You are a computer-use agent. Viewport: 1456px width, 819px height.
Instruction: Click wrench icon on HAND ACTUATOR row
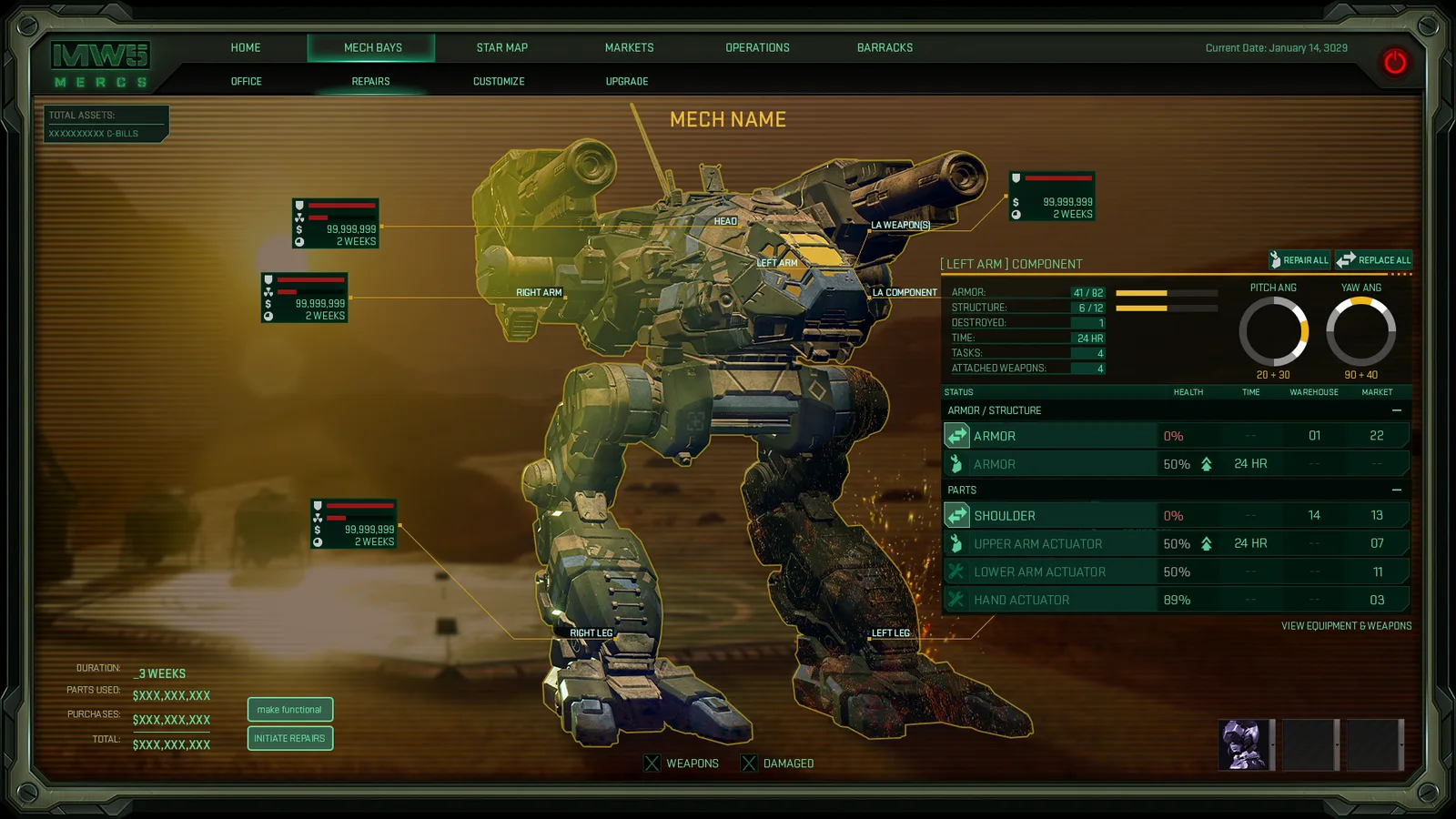click(x=956, y=600)
